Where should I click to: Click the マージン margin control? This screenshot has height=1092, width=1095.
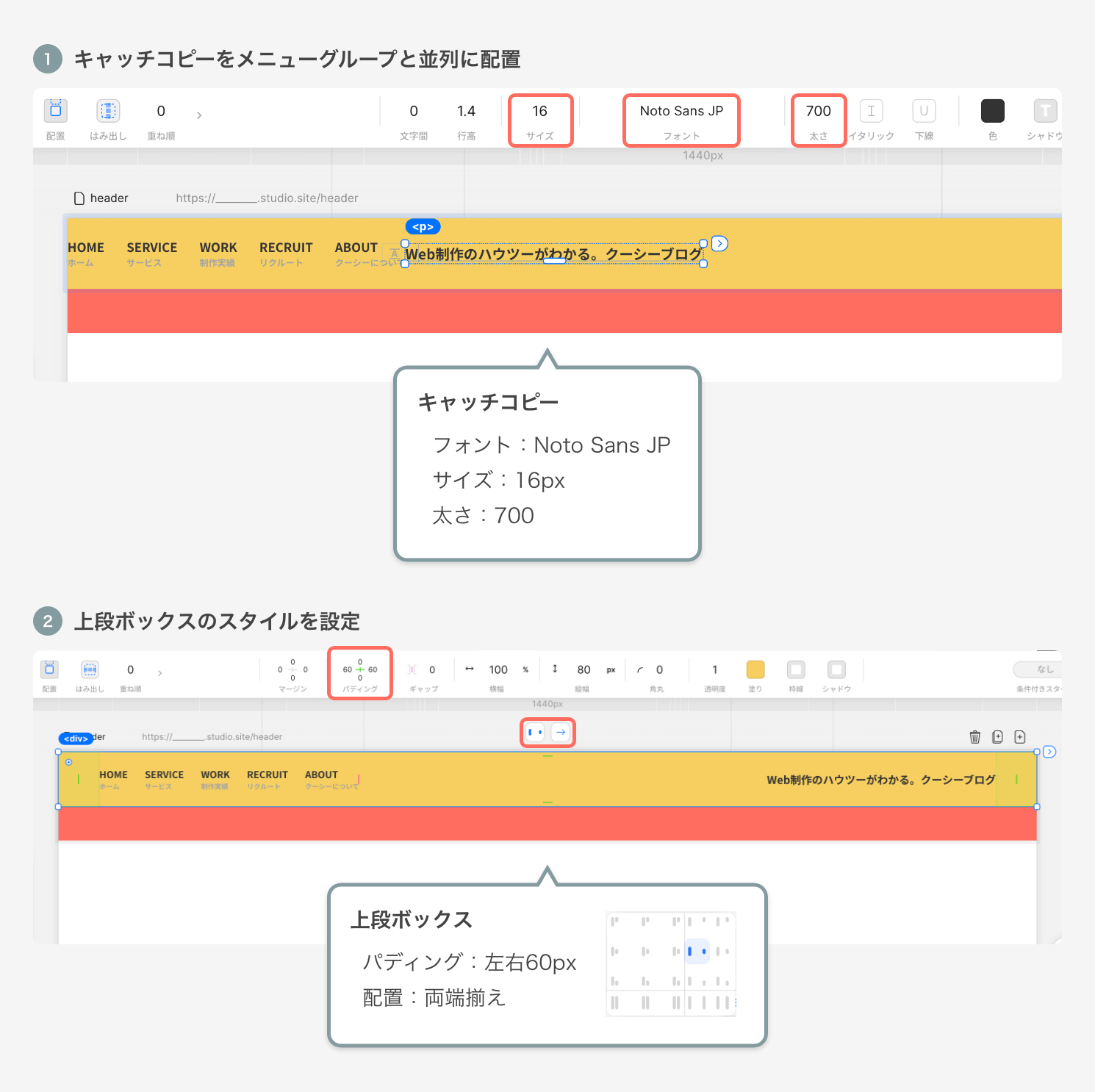[292, 669]
